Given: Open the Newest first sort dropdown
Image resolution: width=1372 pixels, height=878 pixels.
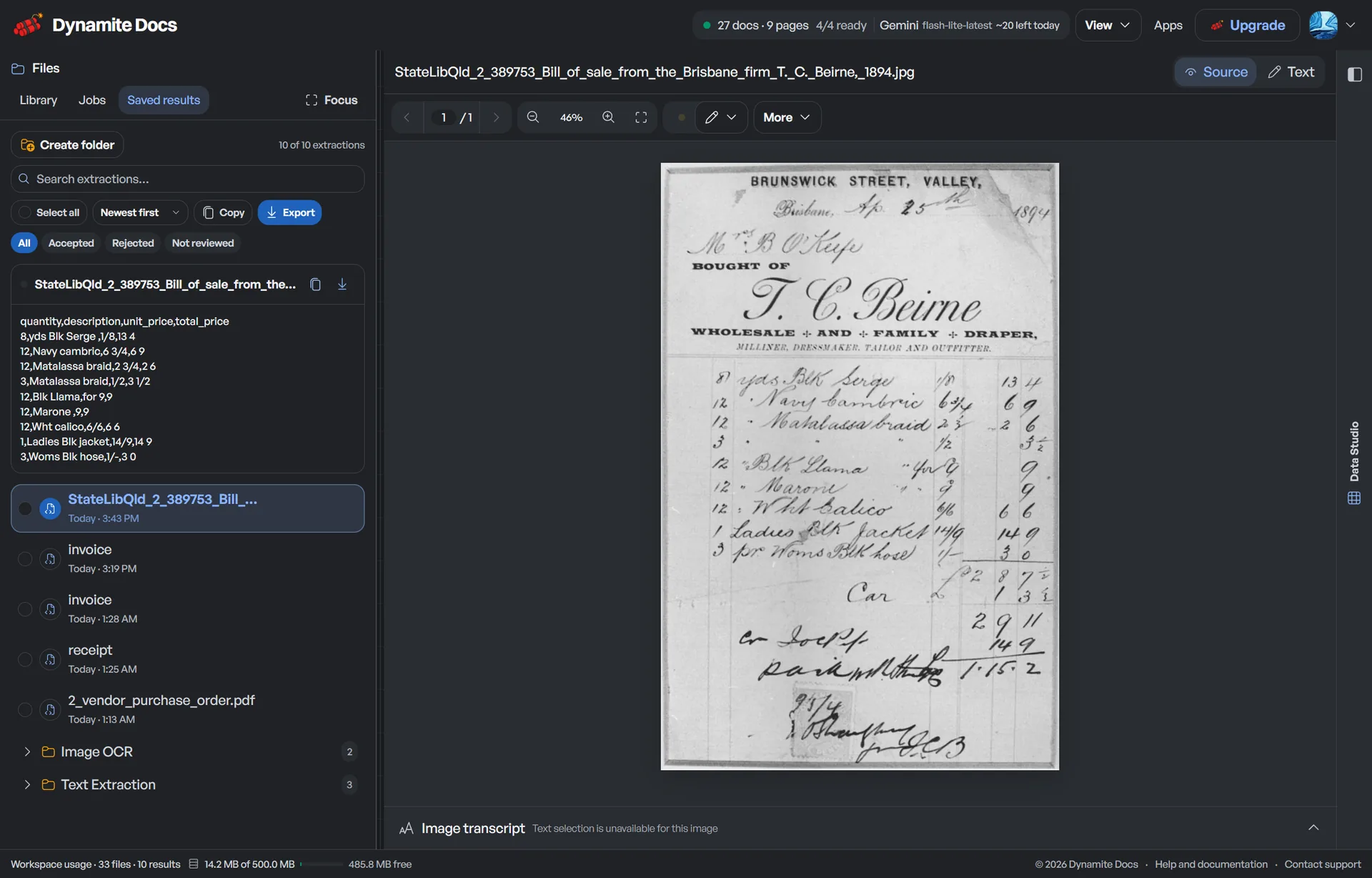Looking at the screenshot, I should click(140, 212).
